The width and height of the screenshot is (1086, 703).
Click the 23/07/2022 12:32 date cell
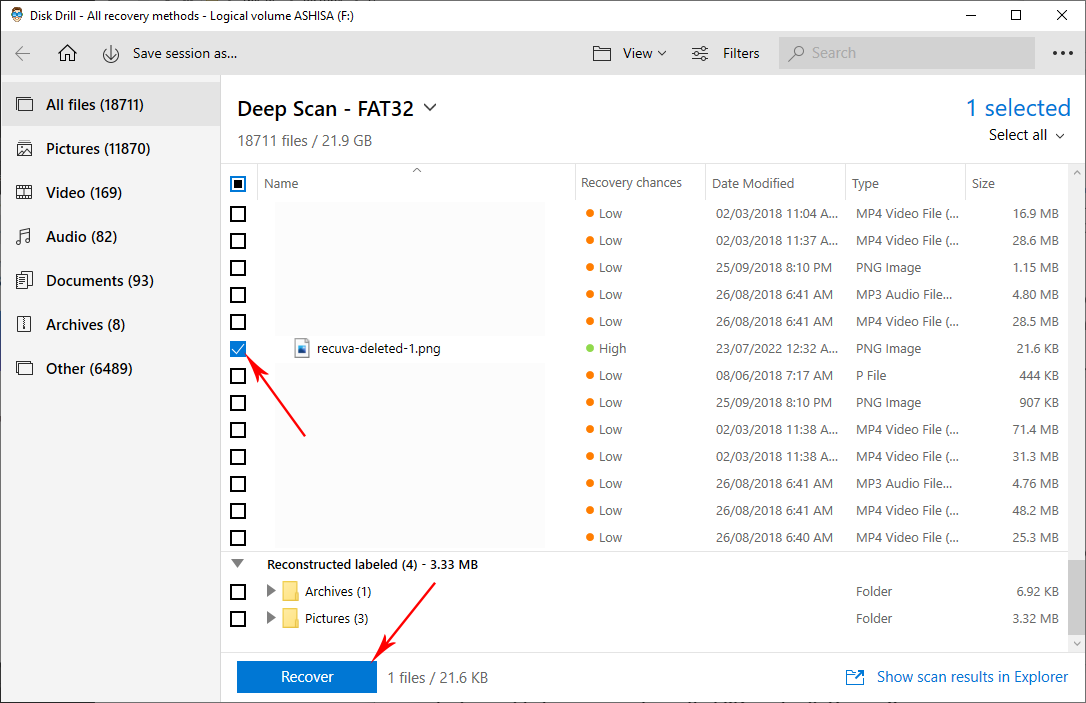pyautogui.click(x=776, y=348)
